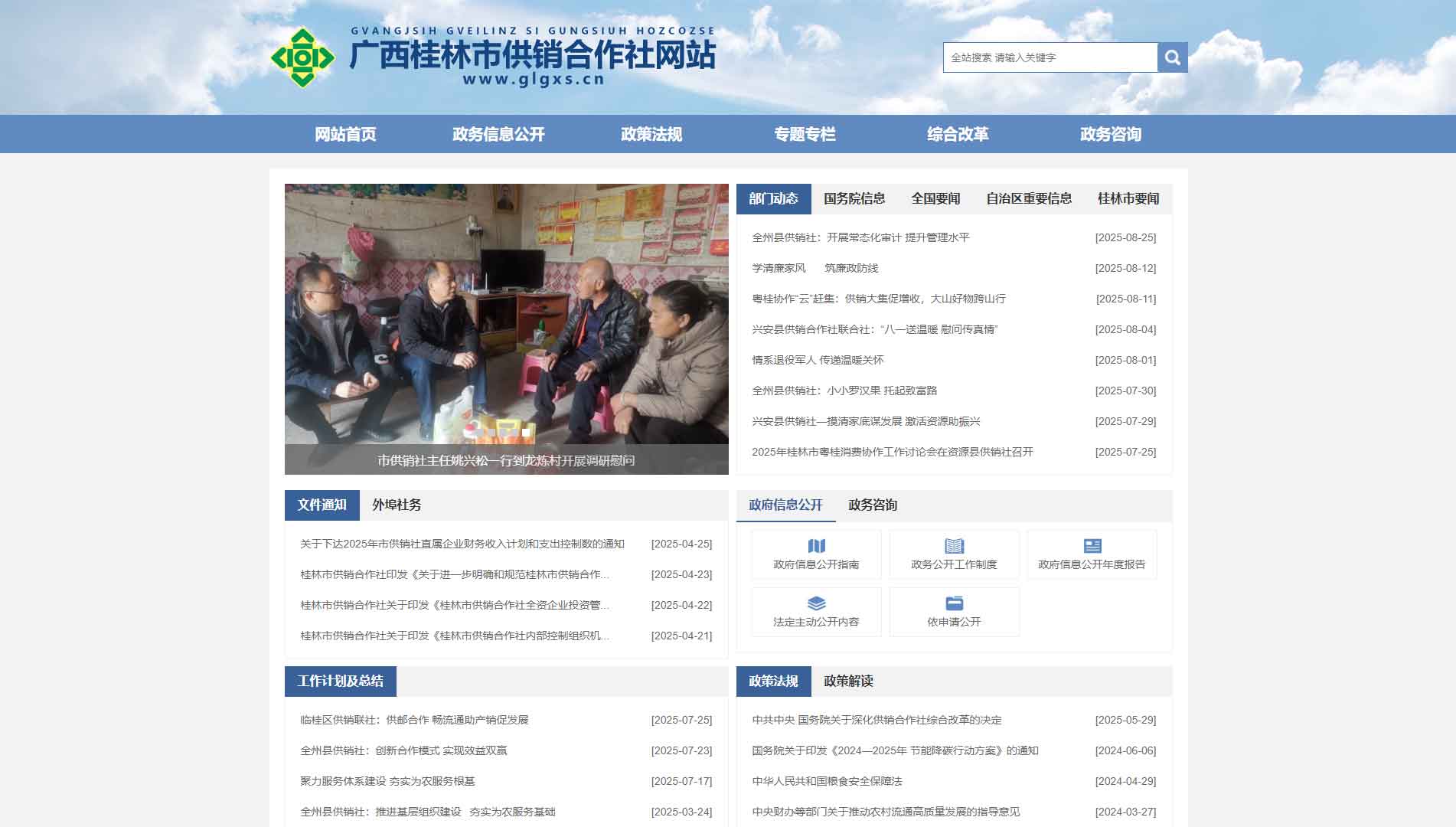
Task: Click the date [2025-04-25] in 文件通知 list
Action: pos(681,544)
